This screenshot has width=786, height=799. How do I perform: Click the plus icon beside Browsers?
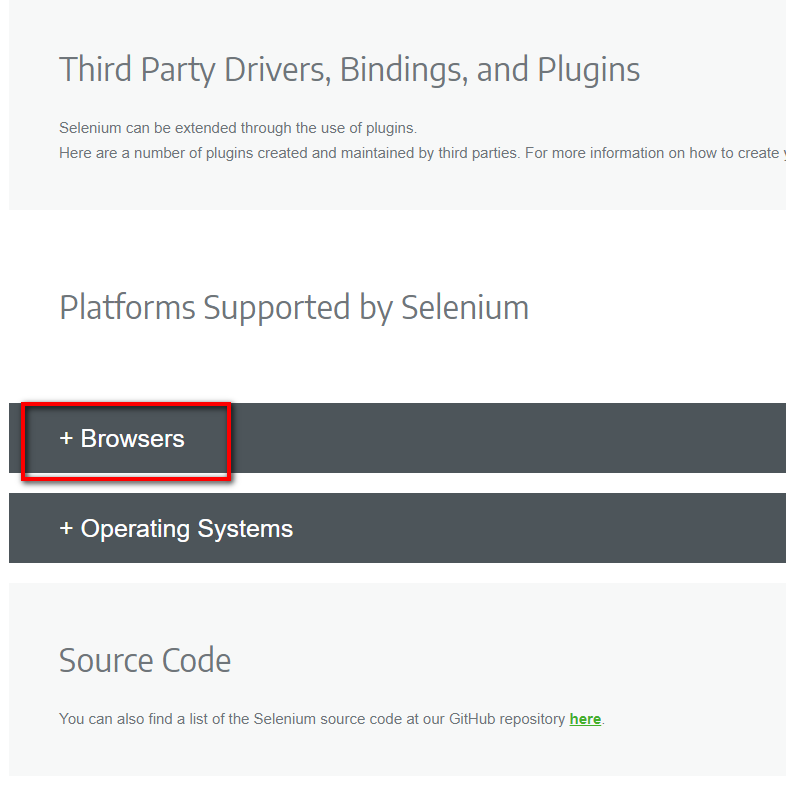coord(66,439)
